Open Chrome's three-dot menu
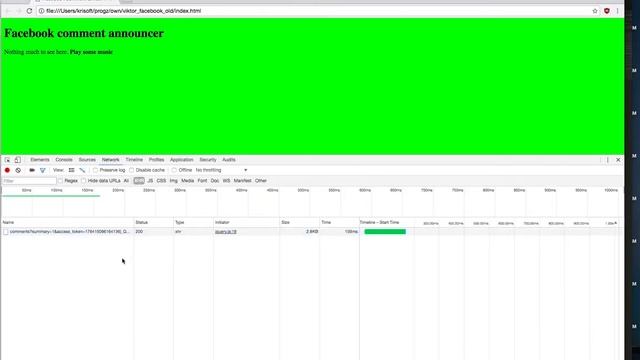The height and width of the screenshot is (360, 640). click(618, 11)
